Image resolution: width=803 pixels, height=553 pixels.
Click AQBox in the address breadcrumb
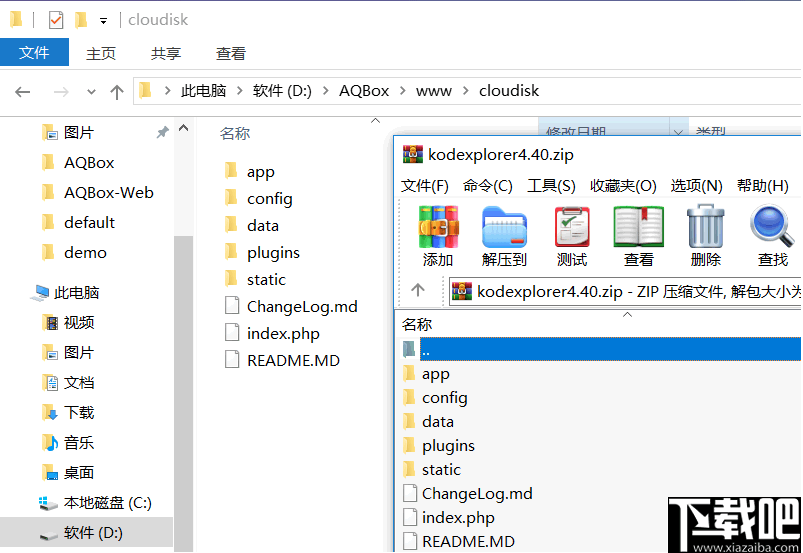pyautogui.click(x=364, y=91)
